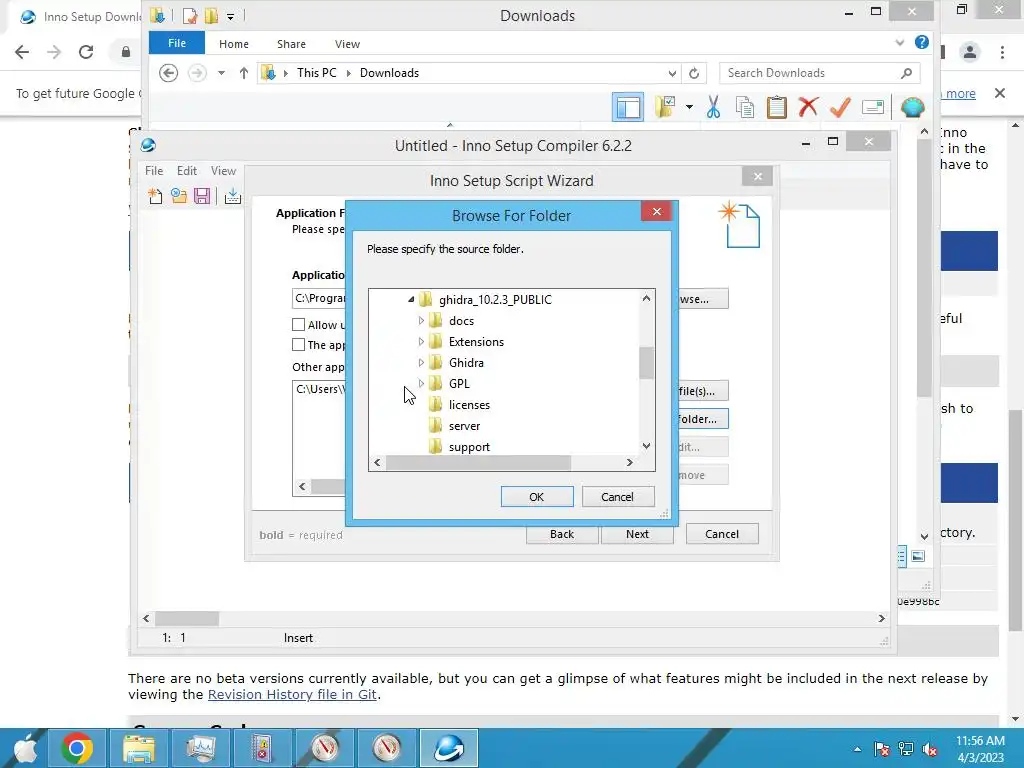Click folder tree vertical scrollbar thumb
Image resolution: width=1024 pixels, height=768 pixels.
pyautogui.click(x=646, y=362)
